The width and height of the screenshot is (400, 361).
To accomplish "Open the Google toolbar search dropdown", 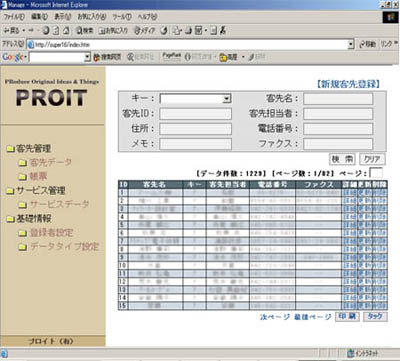I will coord(87,57).
